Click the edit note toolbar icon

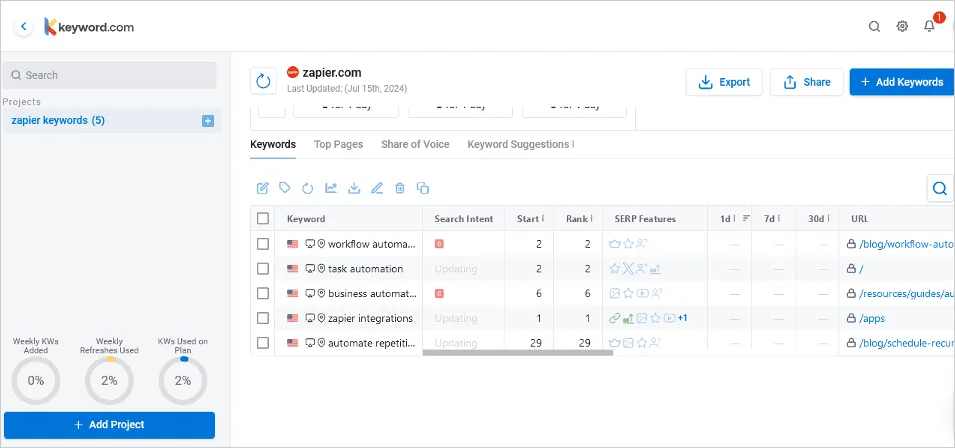(263, 188)
